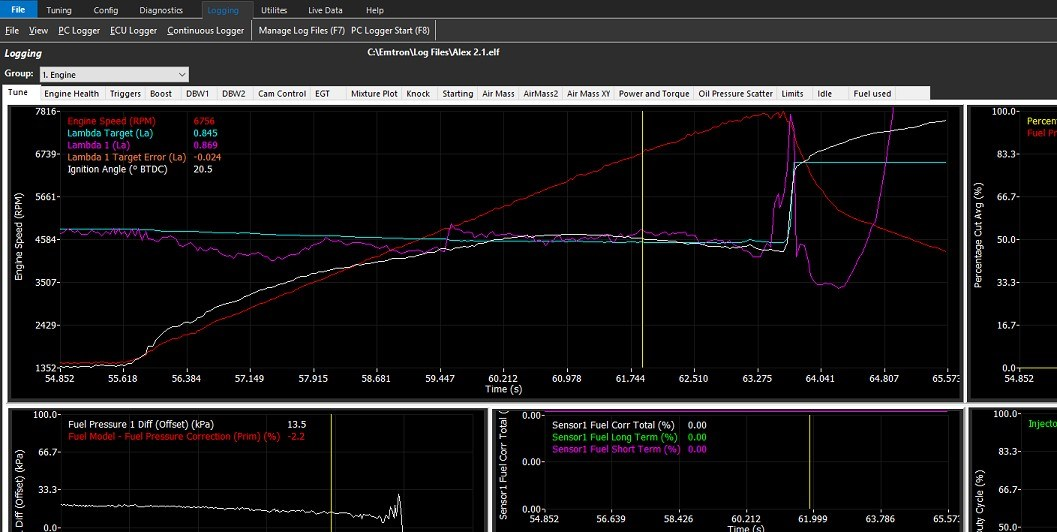Switch to Oil Pressure Scatter tab

coord(735,94)
